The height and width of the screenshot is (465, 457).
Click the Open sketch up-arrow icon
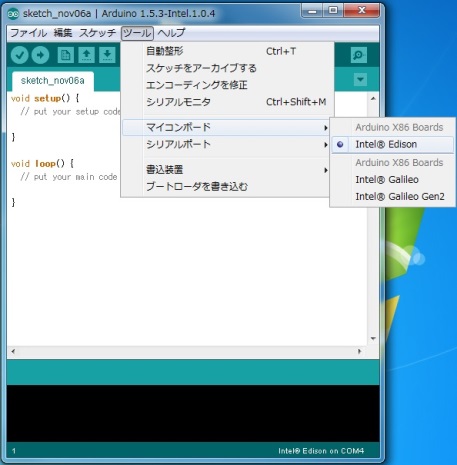pos(86,55)
